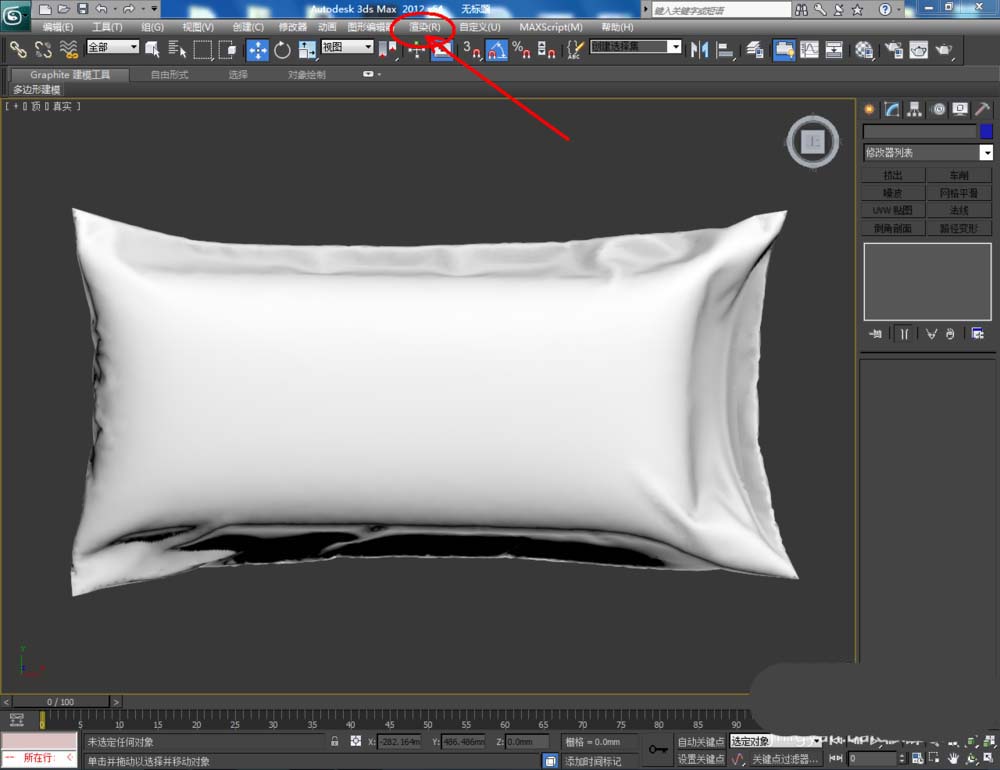Open the Utilities hammer panel
Image resolution: width=1000 pixels, height=770 pixels.
coord(983,109)
